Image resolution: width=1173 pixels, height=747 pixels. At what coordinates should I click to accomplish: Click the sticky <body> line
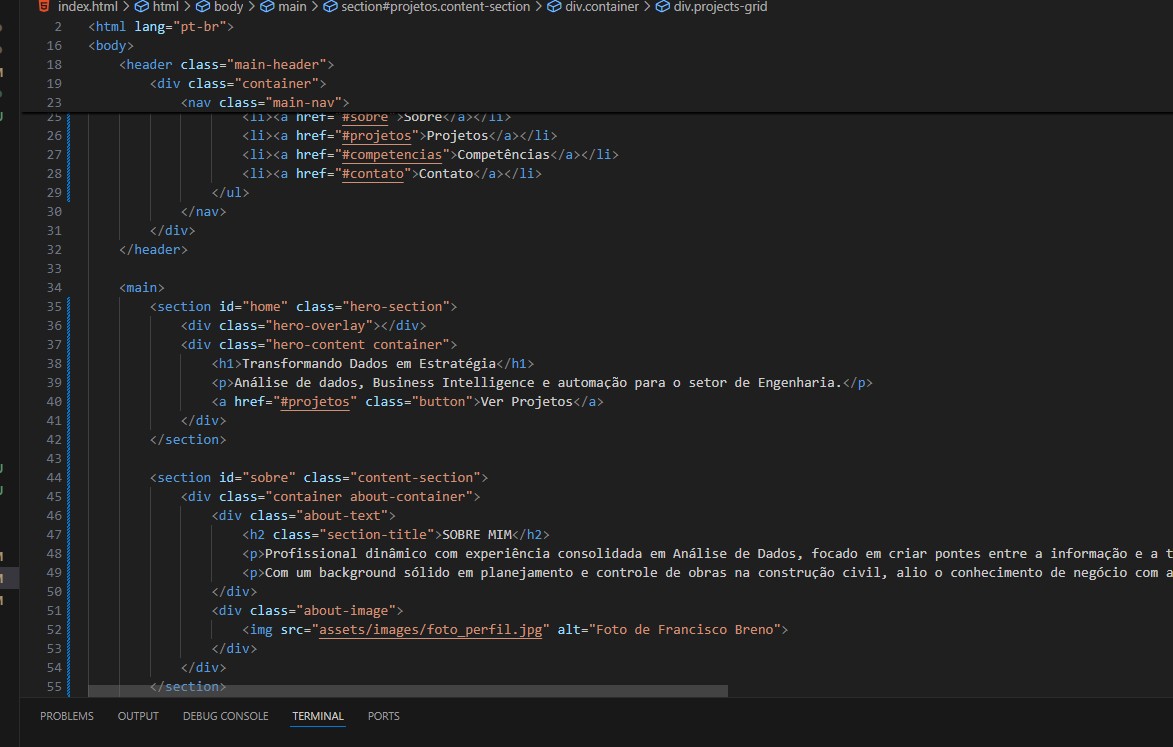(x=111, y=46)
